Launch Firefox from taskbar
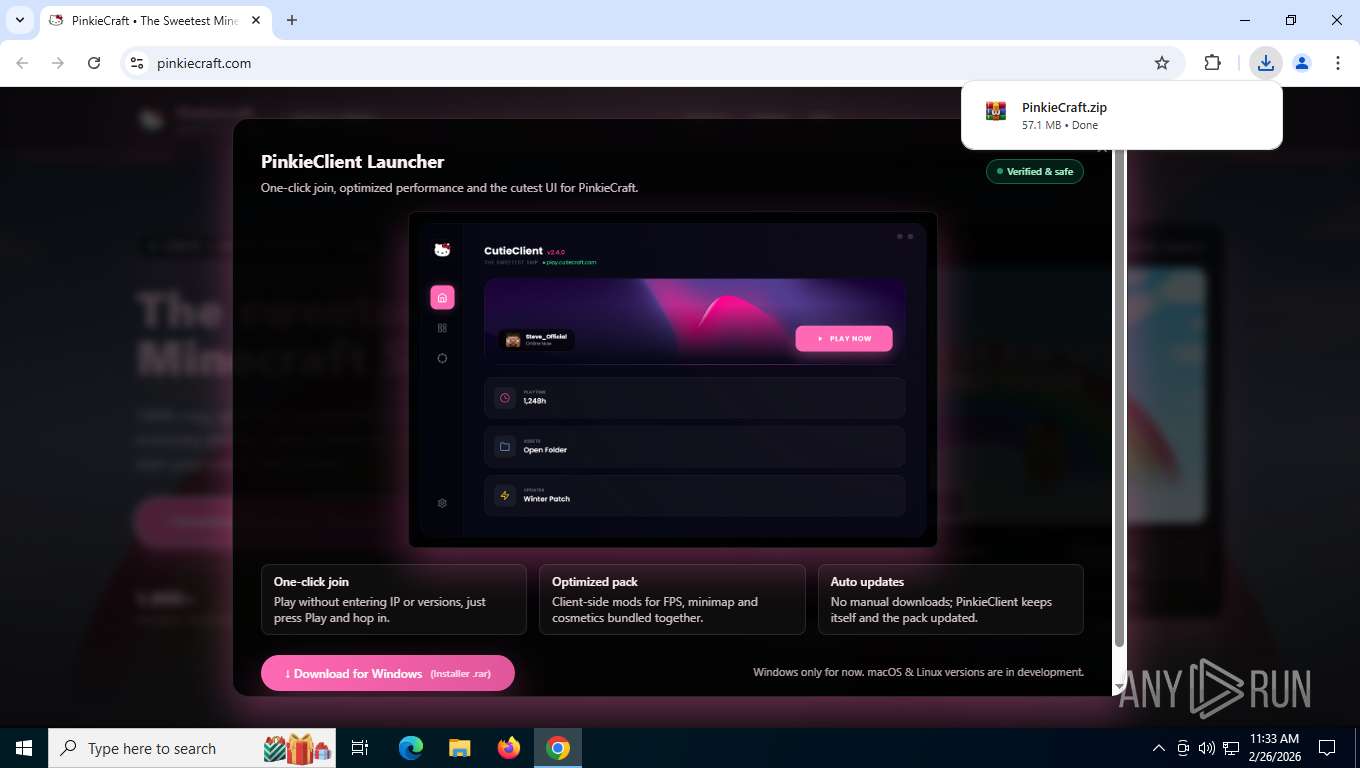Image resolution: width=1360 pixels, height=768 pixels. click(x=509, y=748)
